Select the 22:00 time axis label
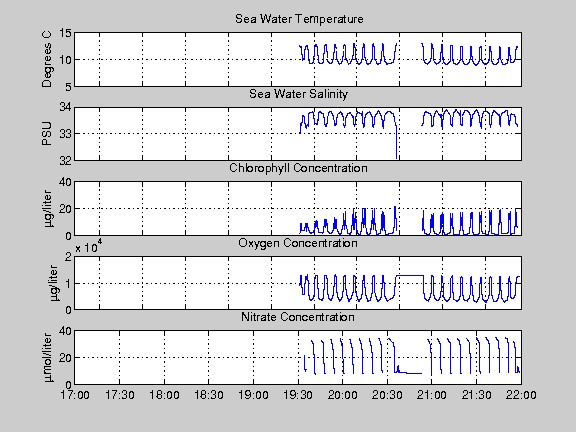Screen dimensions: 576x432 (521, 395)
